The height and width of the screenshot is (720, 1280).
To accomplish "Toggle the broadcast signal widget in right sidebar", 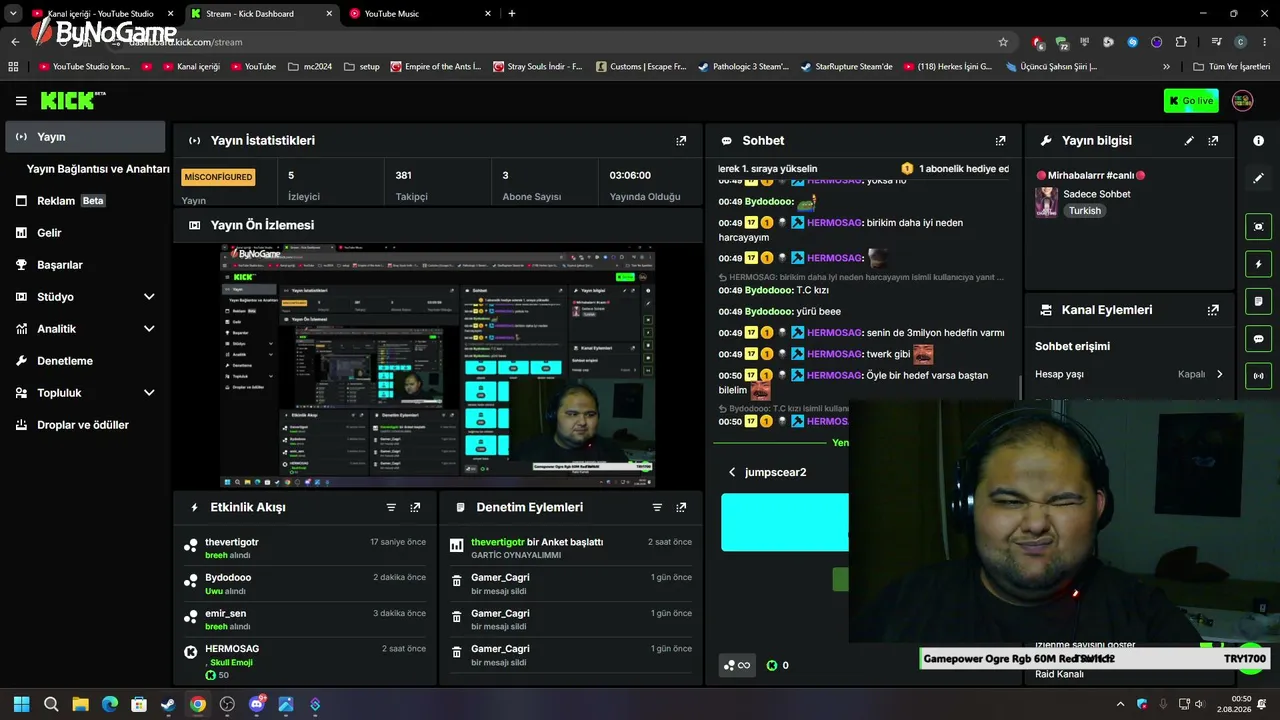I will (x=1258, y=376).
